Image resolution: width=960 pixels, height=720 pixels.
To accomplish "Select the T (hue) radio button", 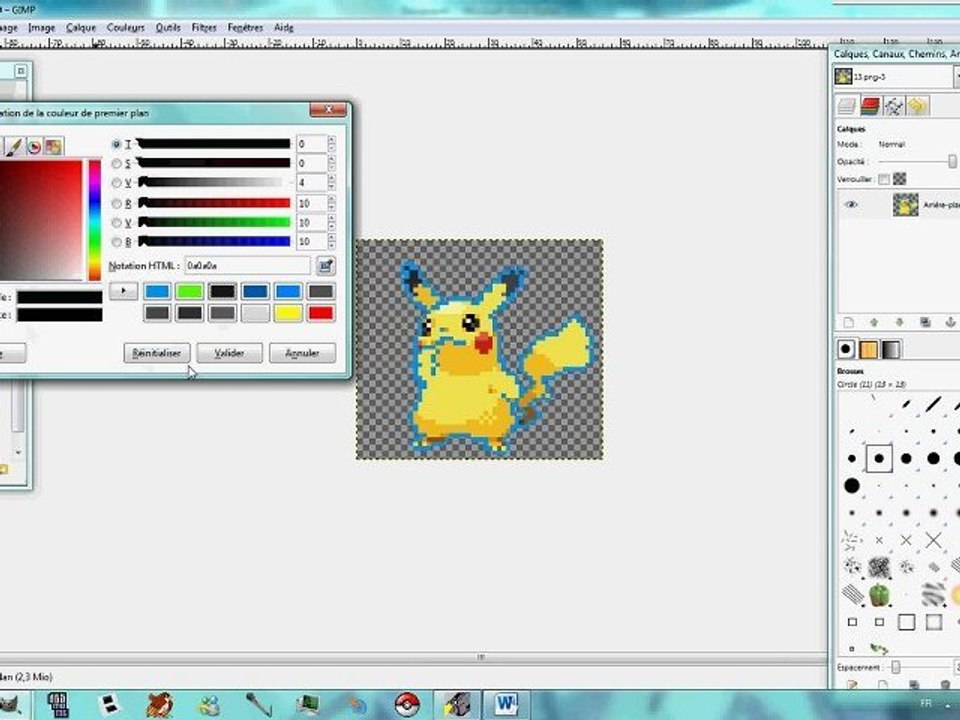I will tap(116, 144).
